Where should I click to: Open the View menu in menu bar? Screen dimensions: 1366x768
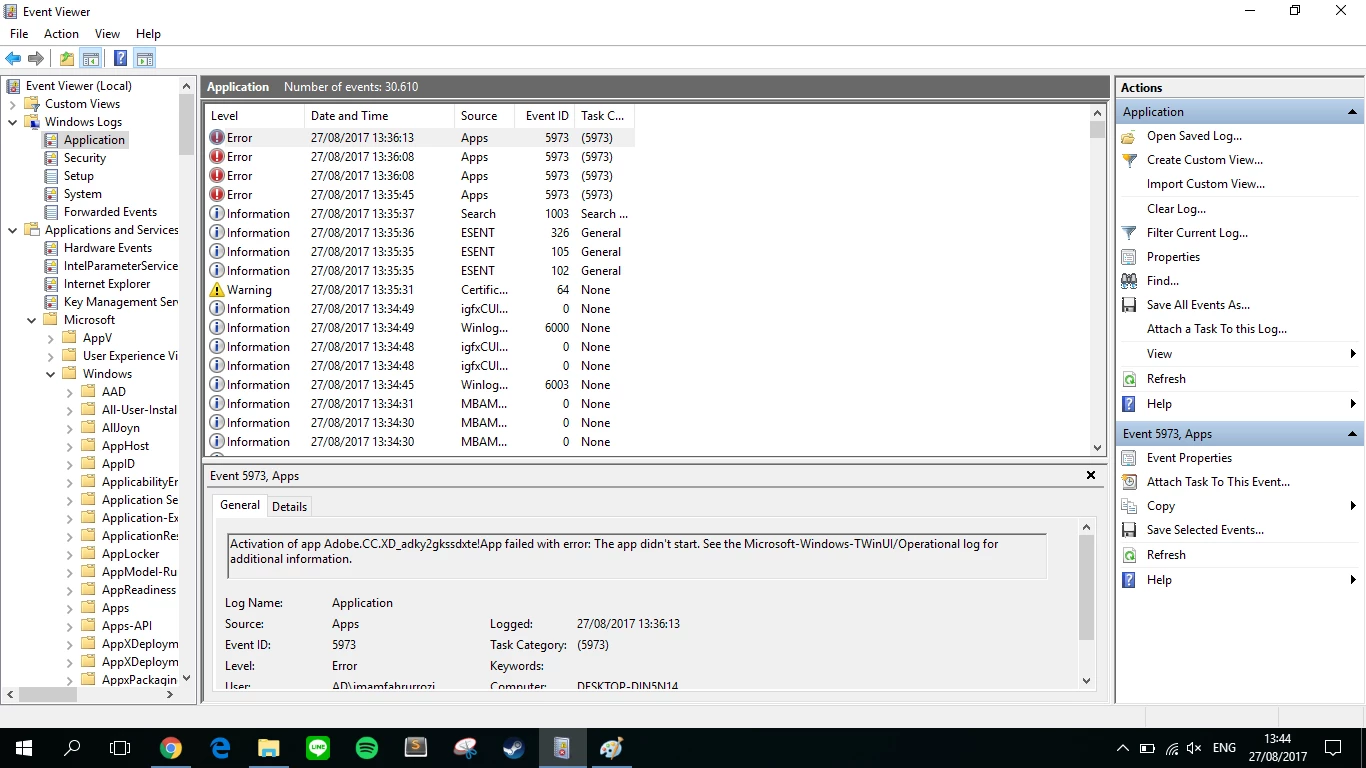click(x=107, y=34)
